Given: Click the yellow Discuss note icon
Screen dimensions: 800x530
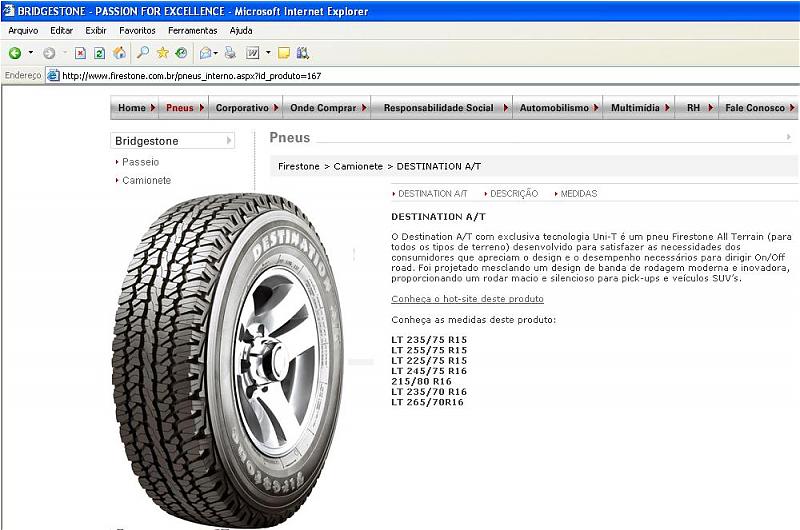Looking at the screenshot, I should tap(284, 53).
